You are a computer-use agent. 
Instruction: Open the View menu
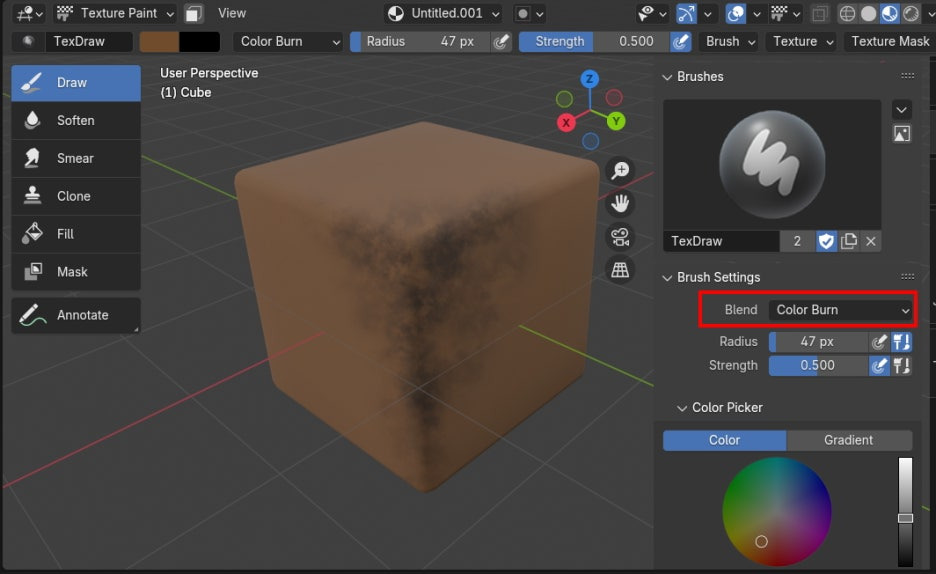[x=232, y=13]
